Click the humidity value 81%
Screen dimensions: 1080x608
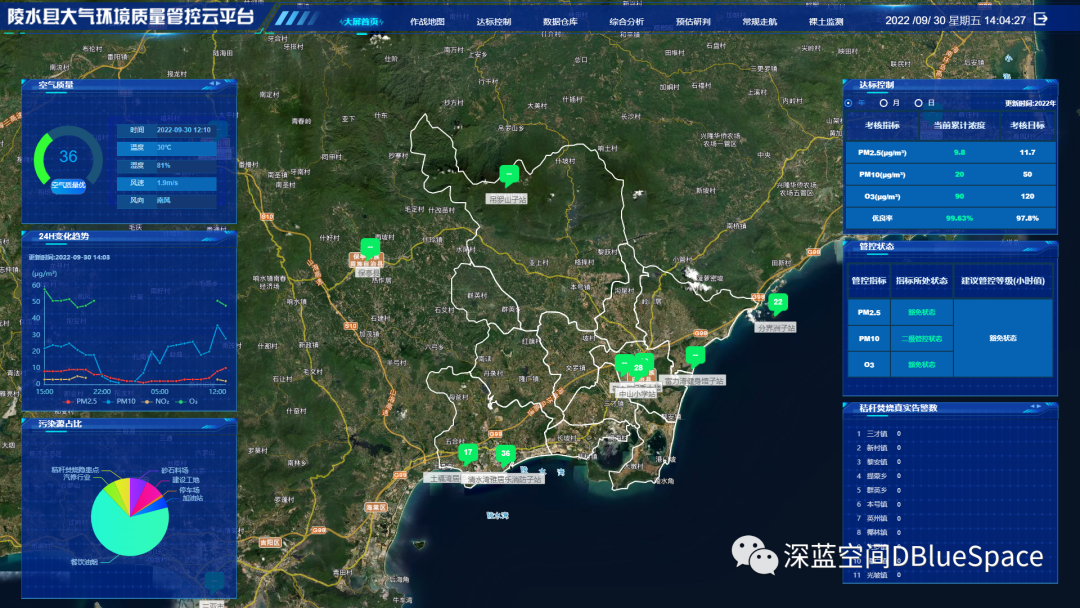(163, 165)
